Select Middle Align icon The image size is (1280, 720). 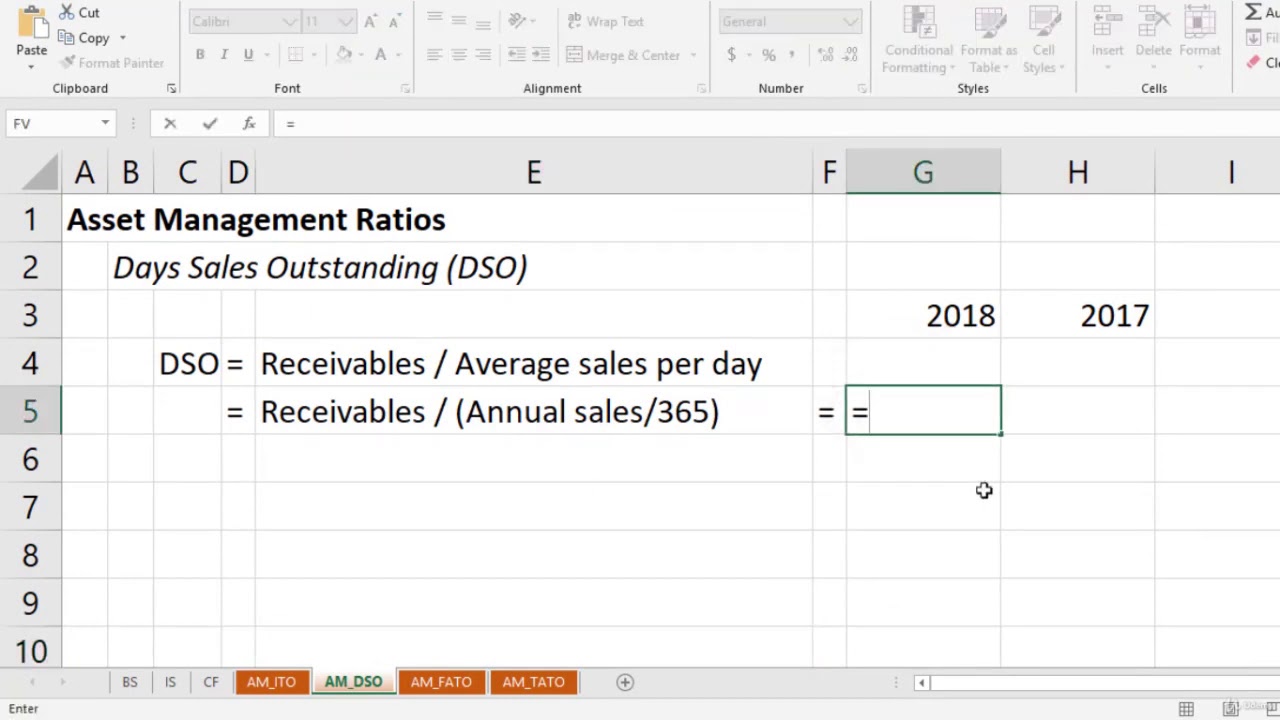[459, 20]
